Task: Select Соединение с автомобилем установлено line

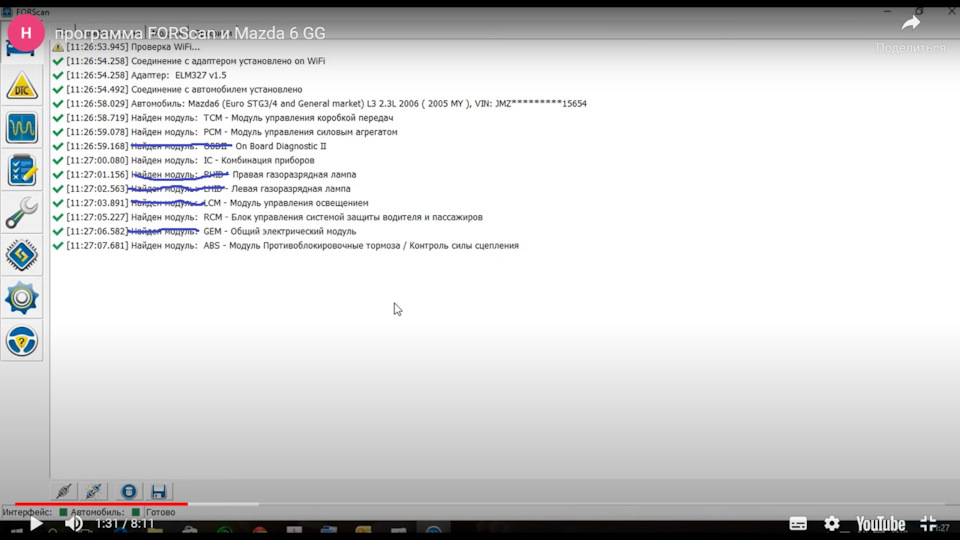Action: click(x=178, y=89)
